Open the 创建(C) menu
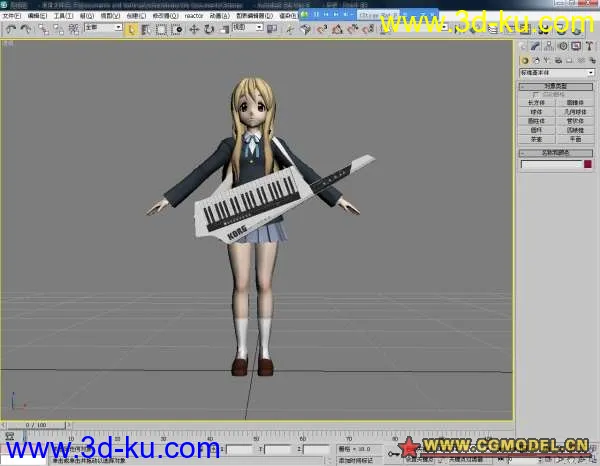This screenshot has width=600, height=466. point(136,16)
